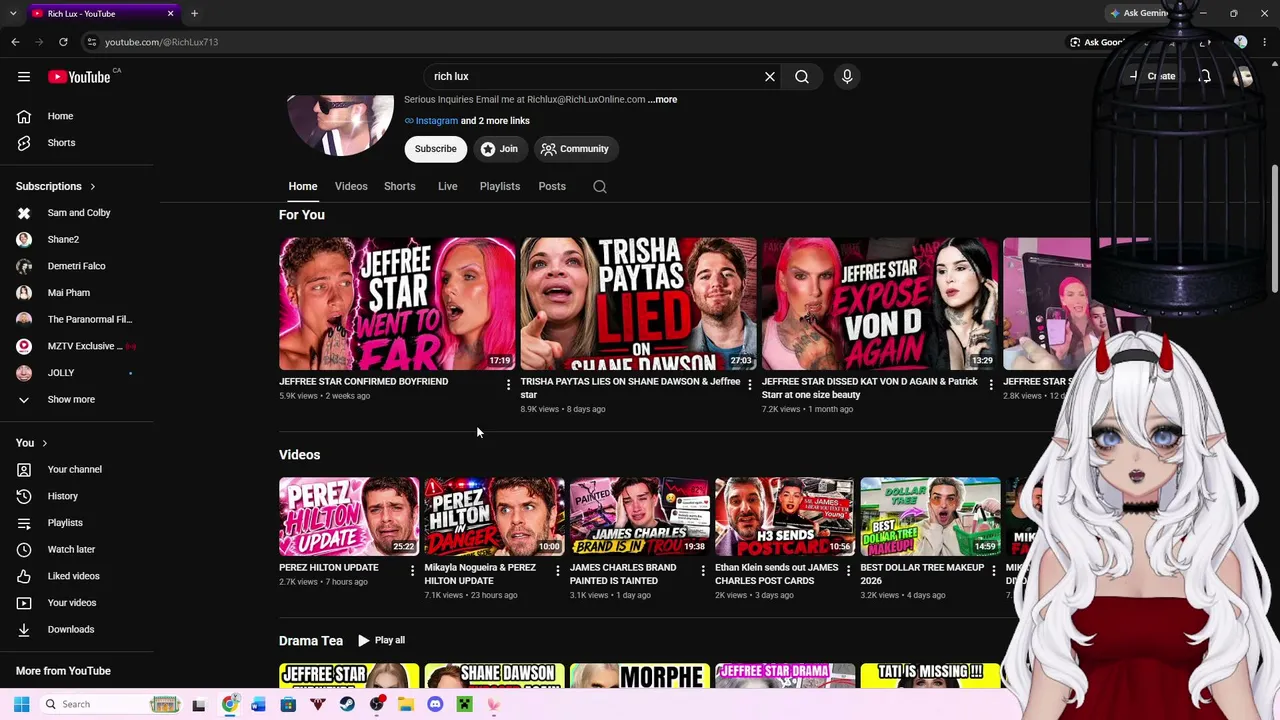Expand channel description with '...more'
The image size is (1280, 720).
tap(662, 100)
